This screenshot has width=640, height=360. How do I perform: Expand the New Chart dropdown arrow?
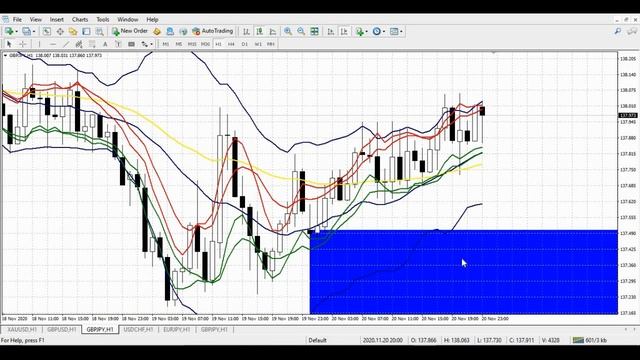[x=16, y=31]
